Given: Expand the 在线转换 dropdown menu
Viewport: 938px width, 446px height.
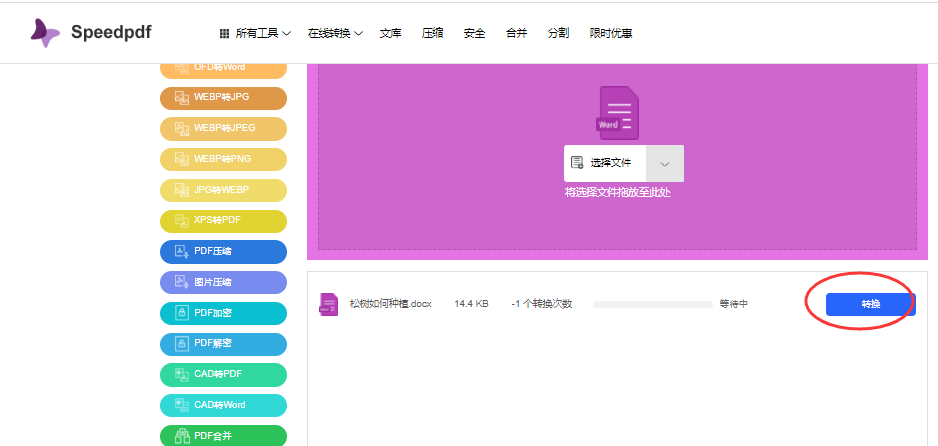Looking at the screenshot, I should click(x=335, y=33).
